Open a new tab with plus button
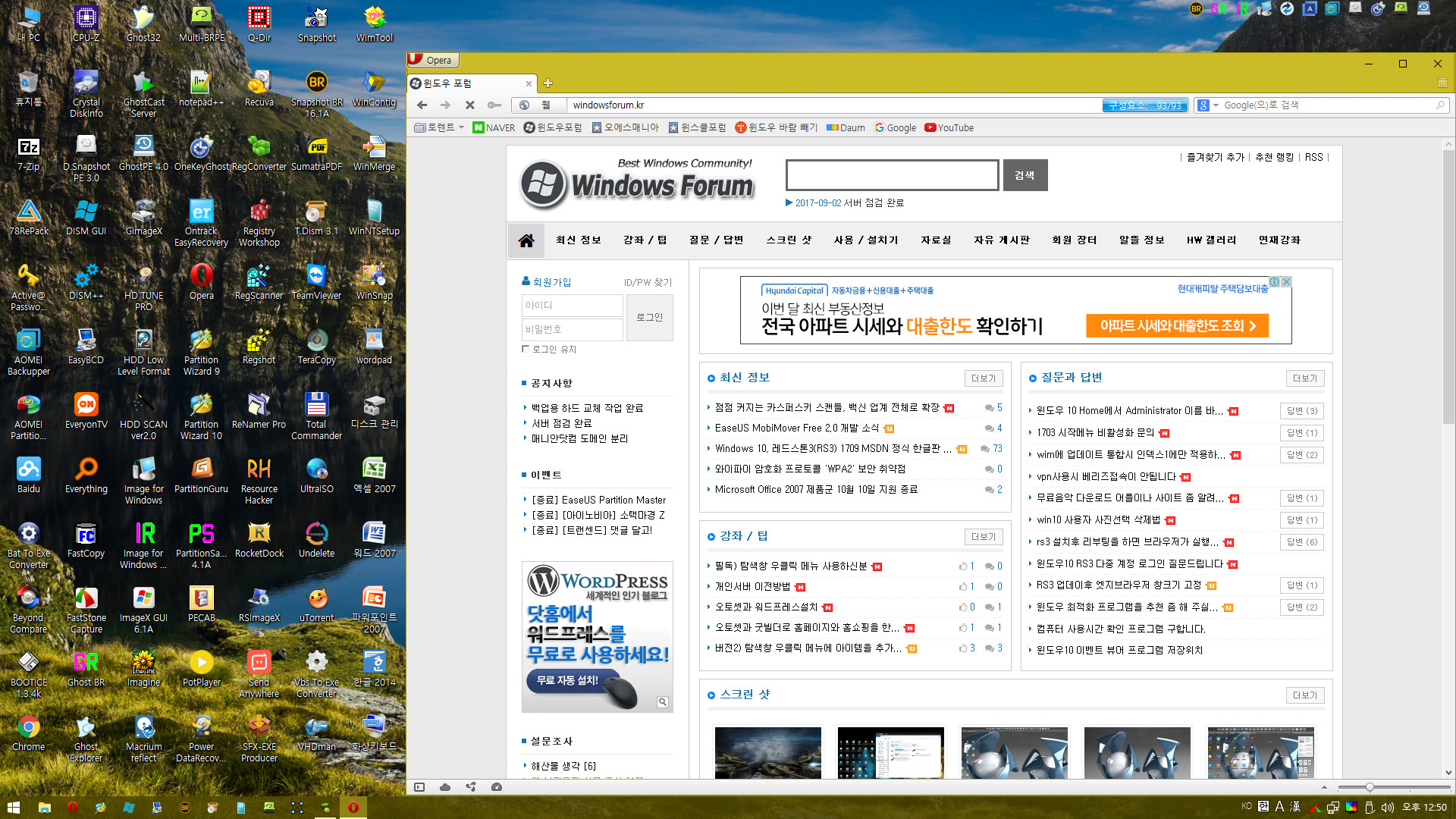The height and width of the screenshot is (819, 1456). (x=548, y=83)
